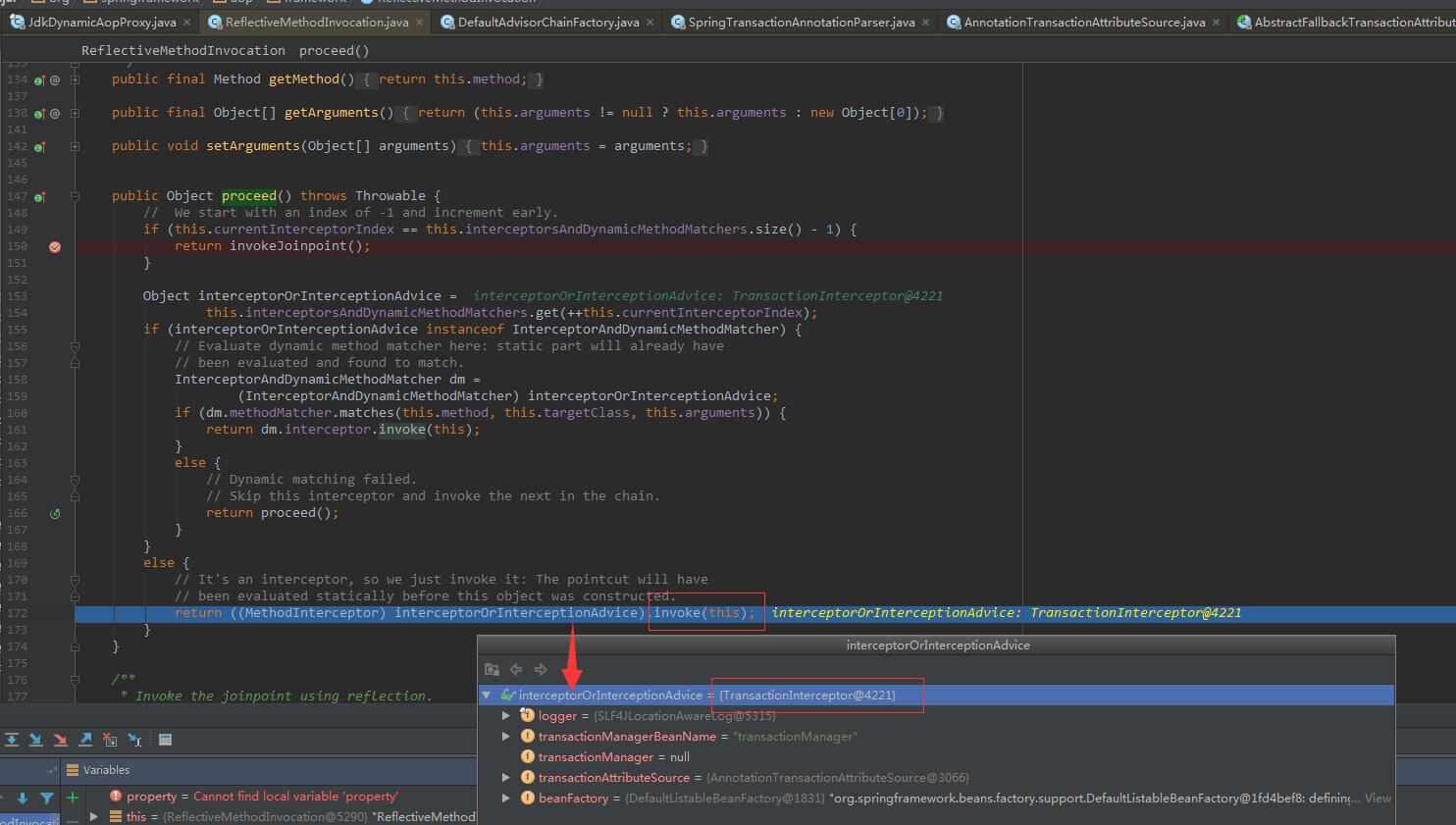1456x825 pixels.
Task: Click field icon beside logger variable
Action: [x=528, y=715]
